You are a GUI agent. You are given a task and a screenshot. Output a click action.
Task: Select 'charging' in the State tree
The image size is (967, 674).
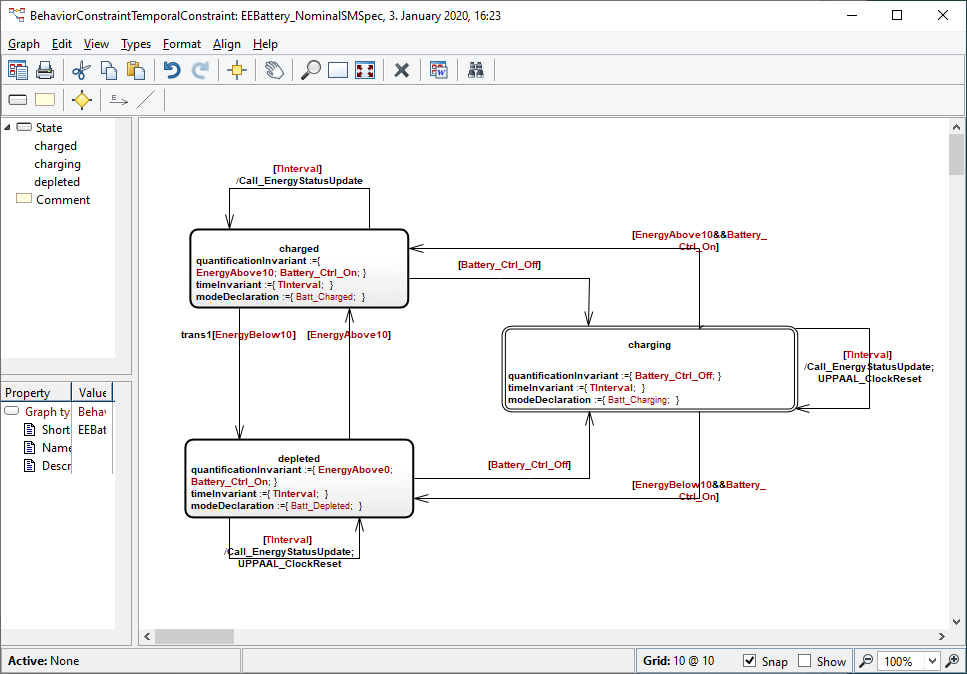pos(57,164)
